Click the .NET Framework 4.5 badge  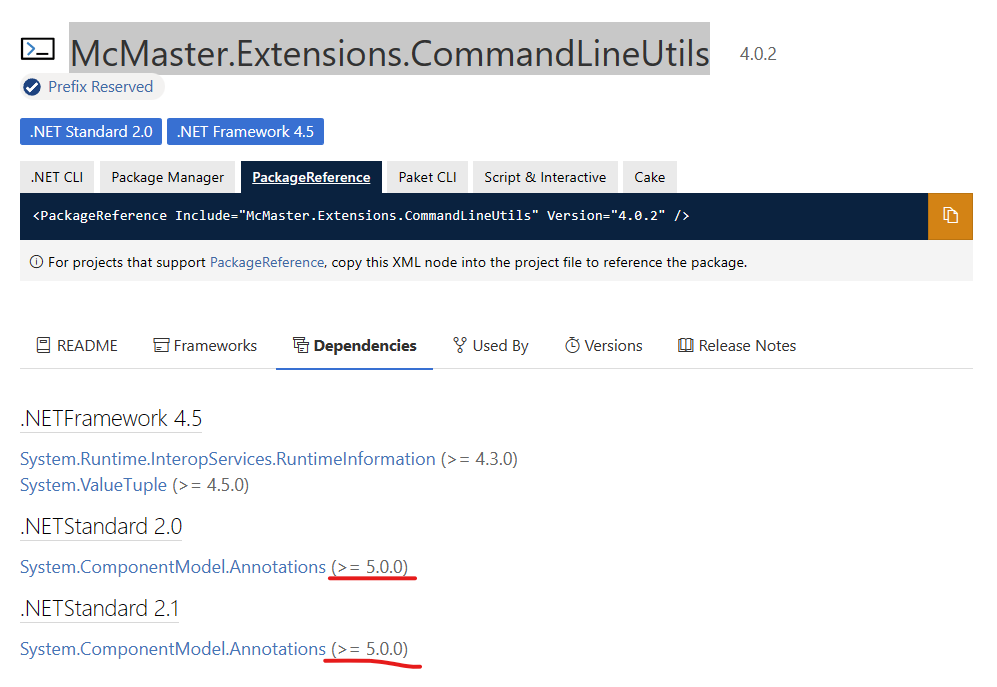tap(245, 132)
